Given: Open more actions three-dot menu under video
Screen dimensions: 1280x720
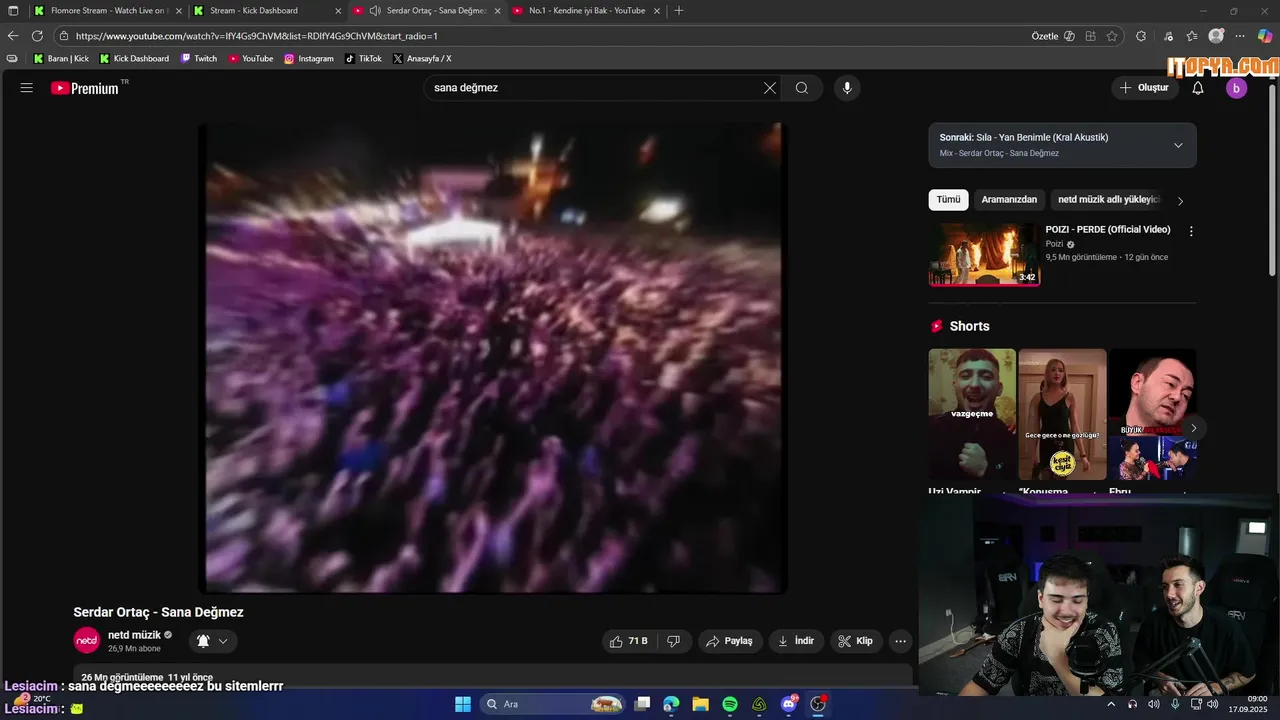Looking at the screenshot, I should click(901, 641).
